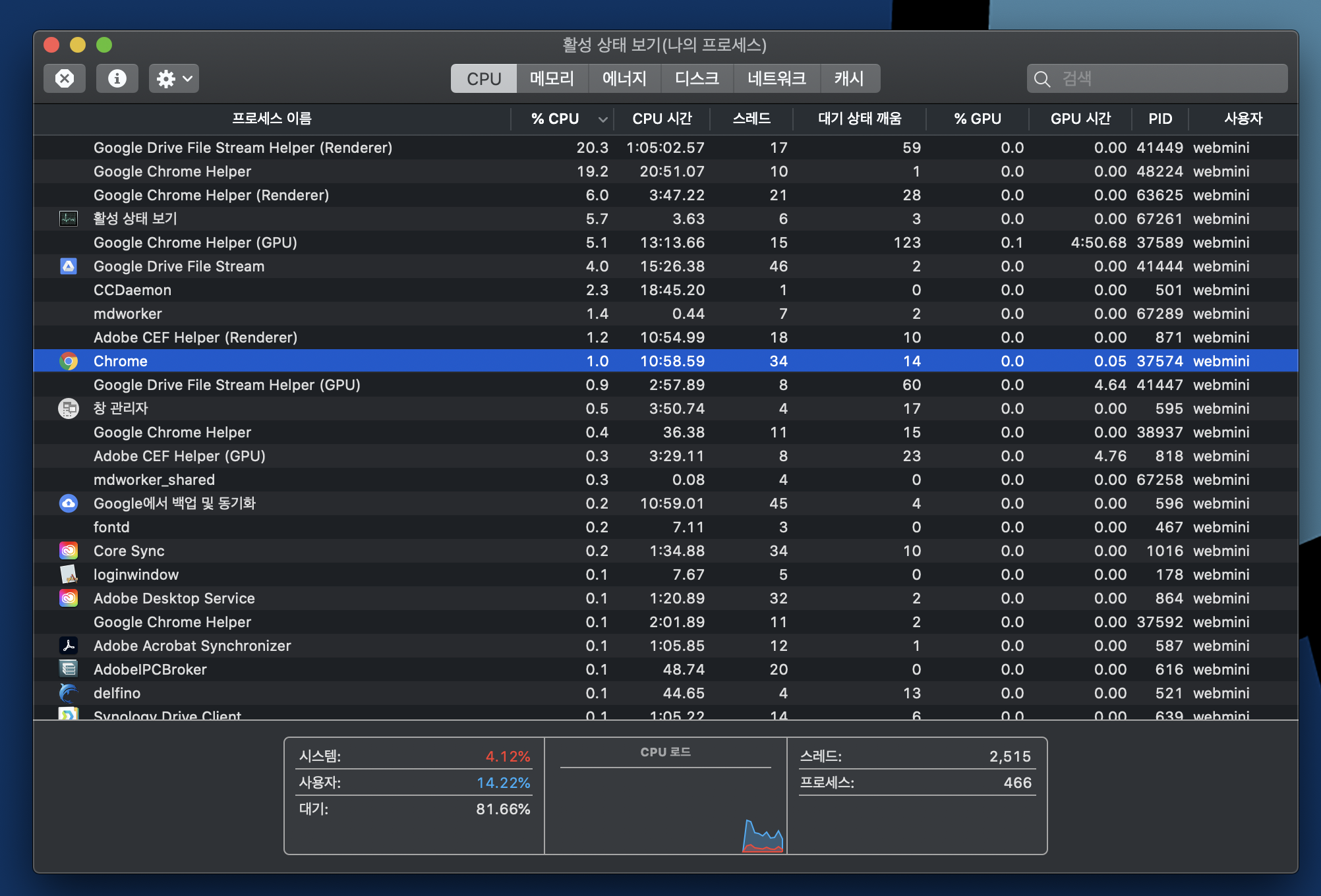Viewport: 1321px width, 896px height.
Task: Sort by the 스레드 column header
Action: pyautogui.click(x=751, y=119)
